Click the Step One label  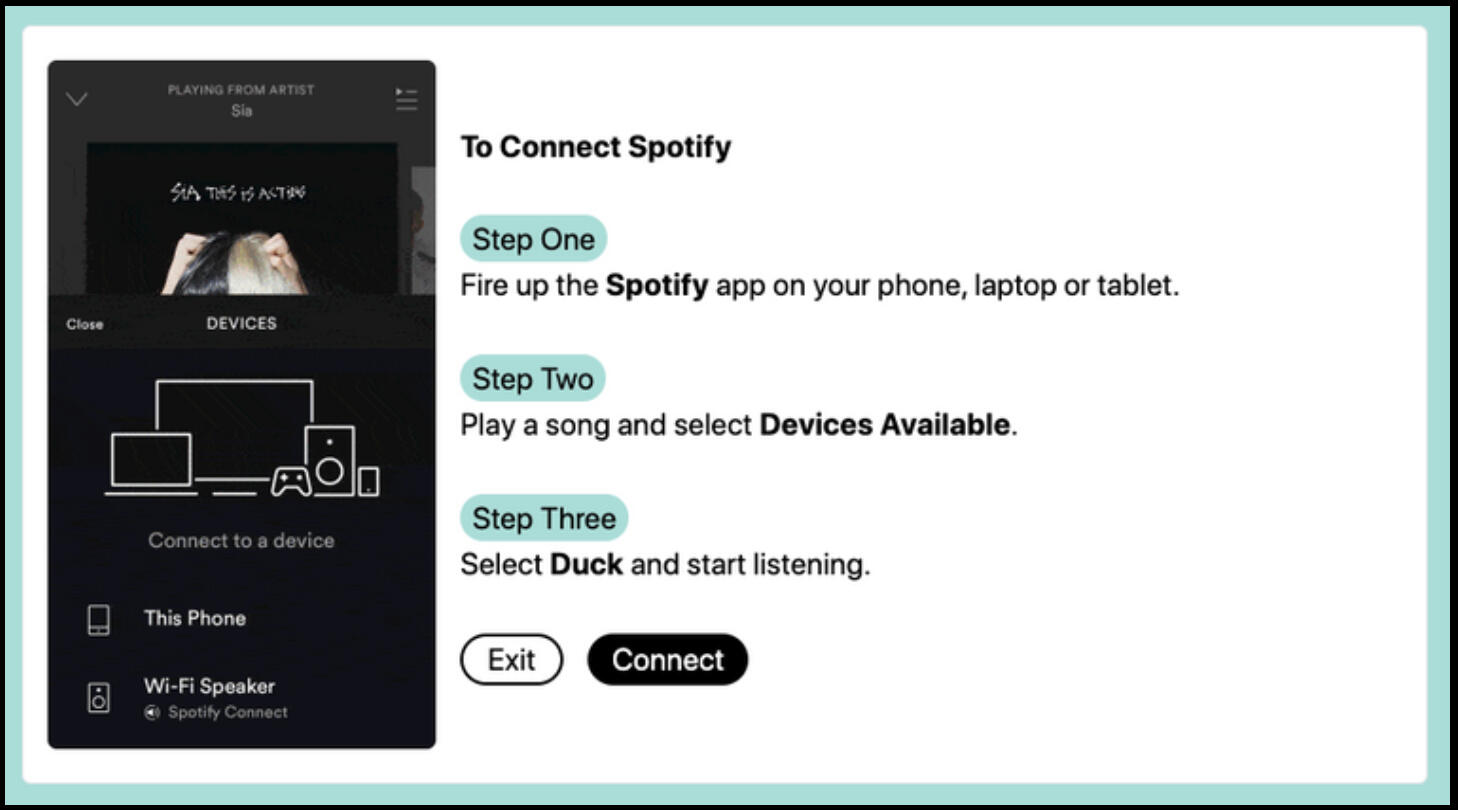534,239
